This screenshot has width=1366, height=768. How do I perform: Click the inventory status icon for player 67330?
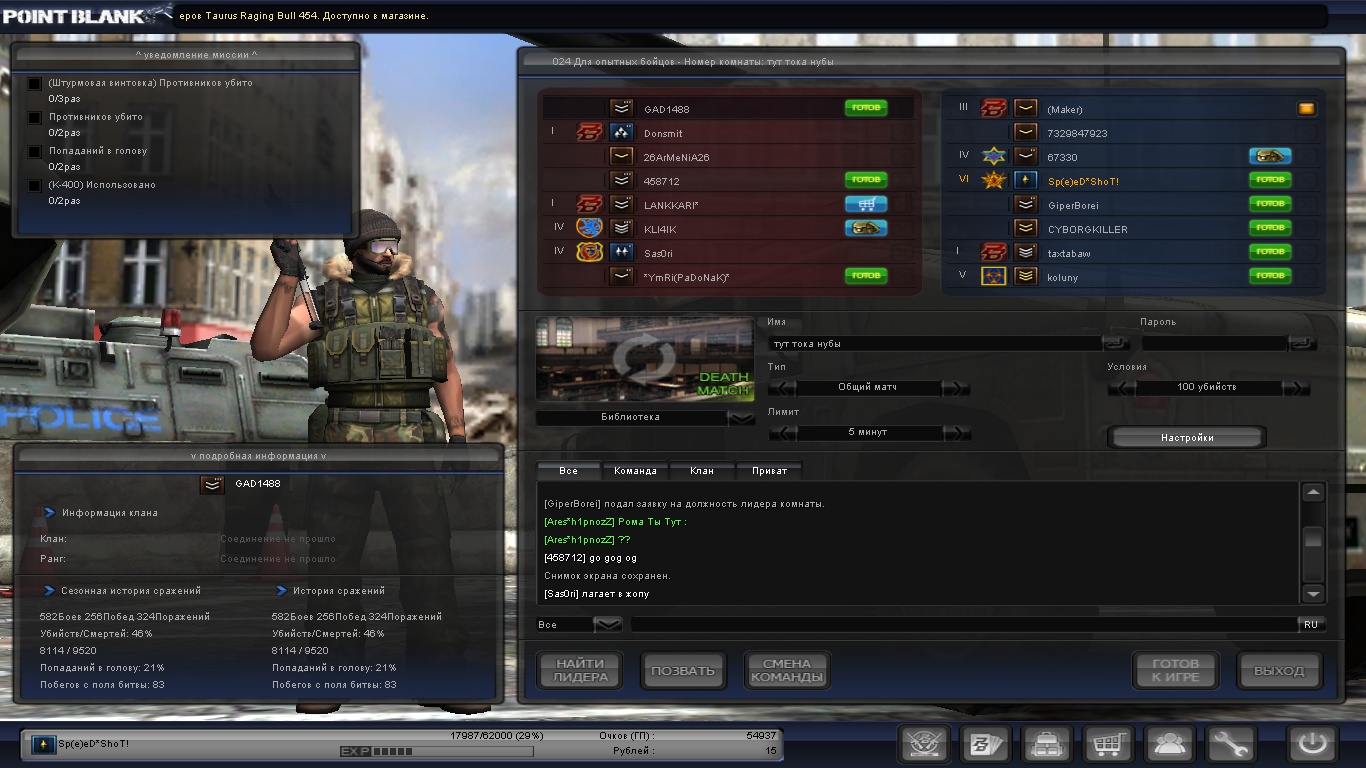pyautogui.click(x=1270, y=156)
